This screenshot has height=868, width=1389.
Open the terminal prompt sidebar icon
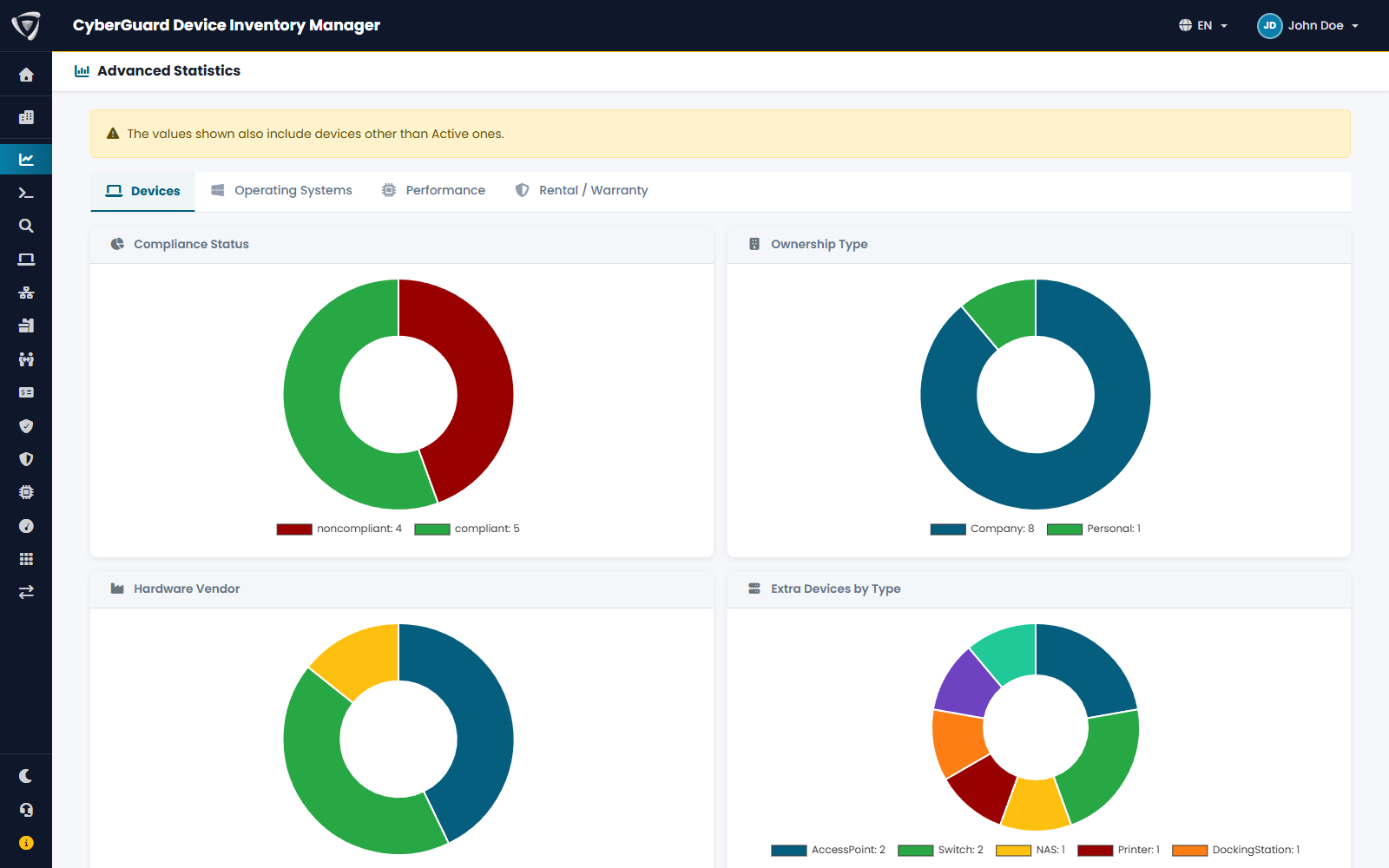tap(26, 193)
